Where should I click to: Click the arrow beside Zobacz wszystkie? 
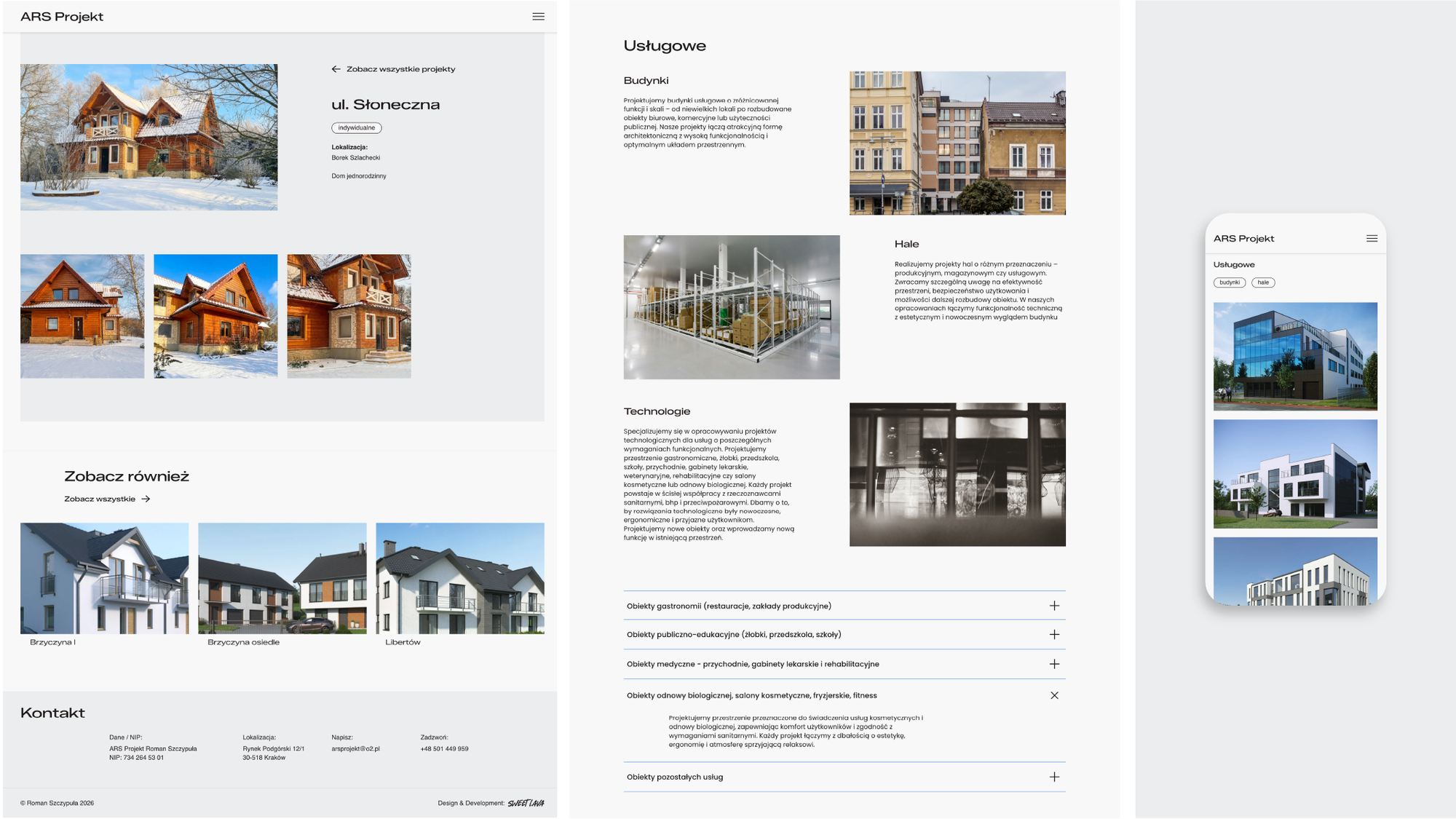(x=146, y=499)
